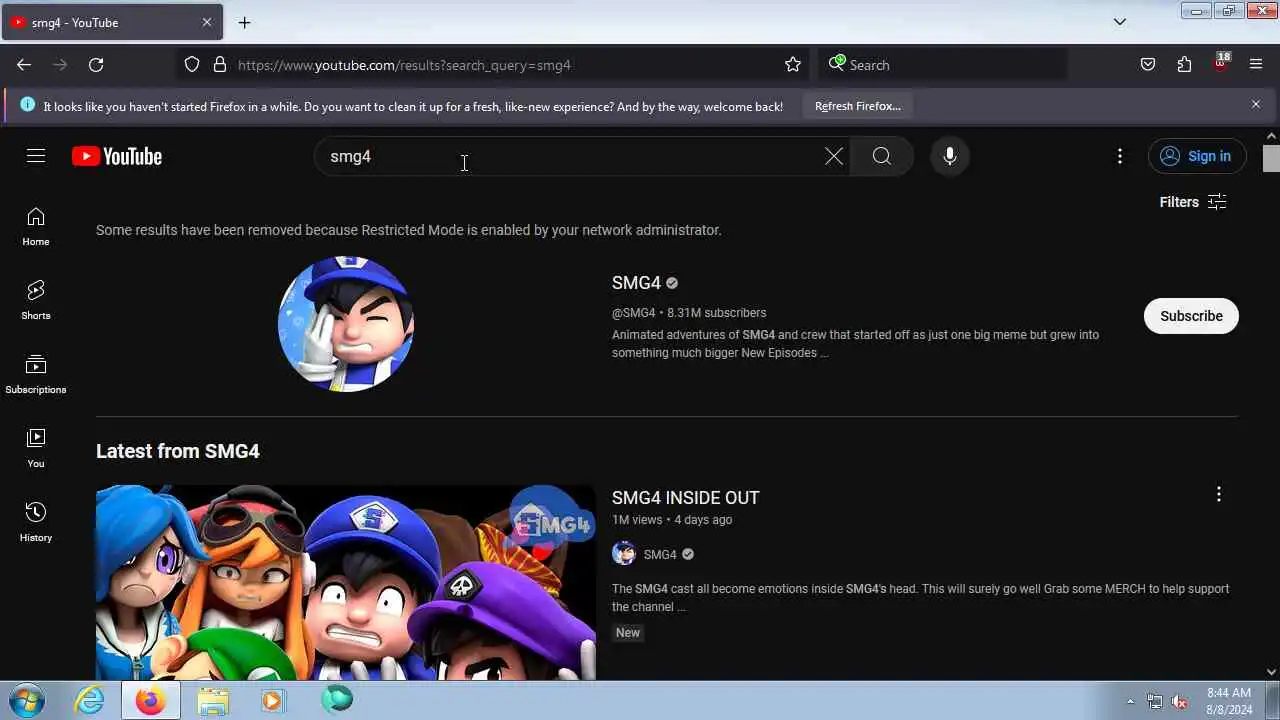Subscribe to the SMG4 channel

coord(1191,316)
